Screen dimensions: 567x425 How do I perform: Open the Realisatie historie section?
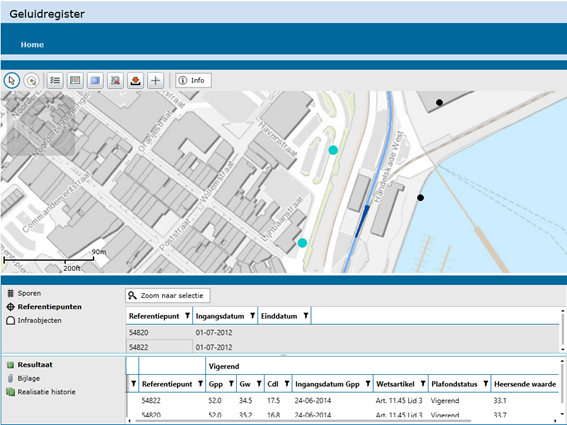tap(47, 392)
